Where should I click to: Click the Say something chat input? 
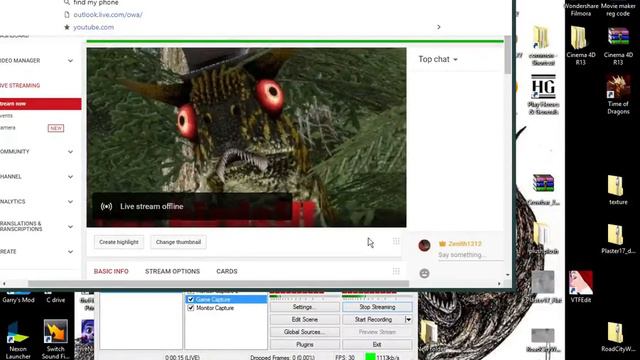tap(471, 255)
